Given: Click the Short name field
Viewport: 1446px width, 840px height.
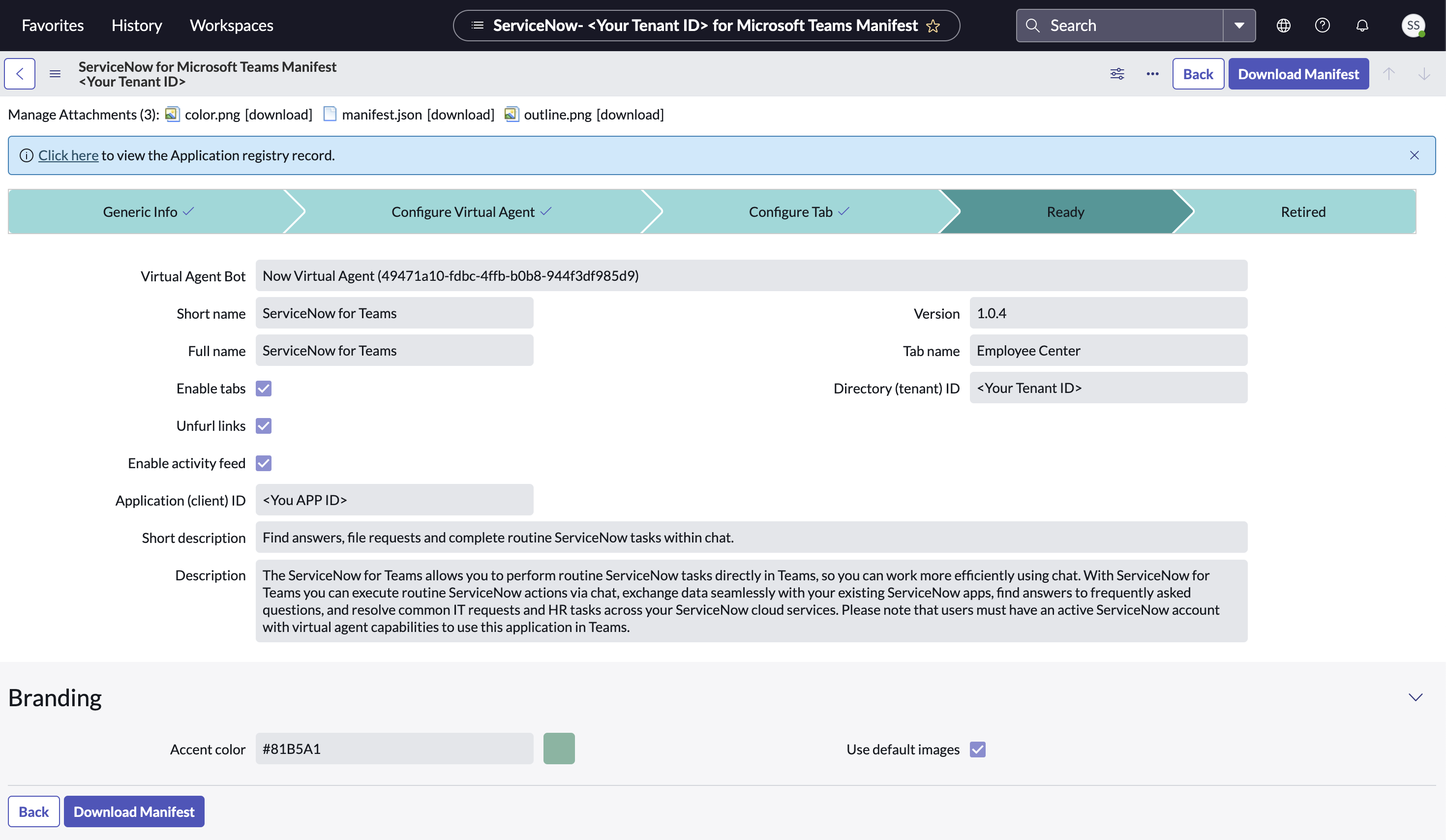Looking at the screenshot, I should [394, 313].
